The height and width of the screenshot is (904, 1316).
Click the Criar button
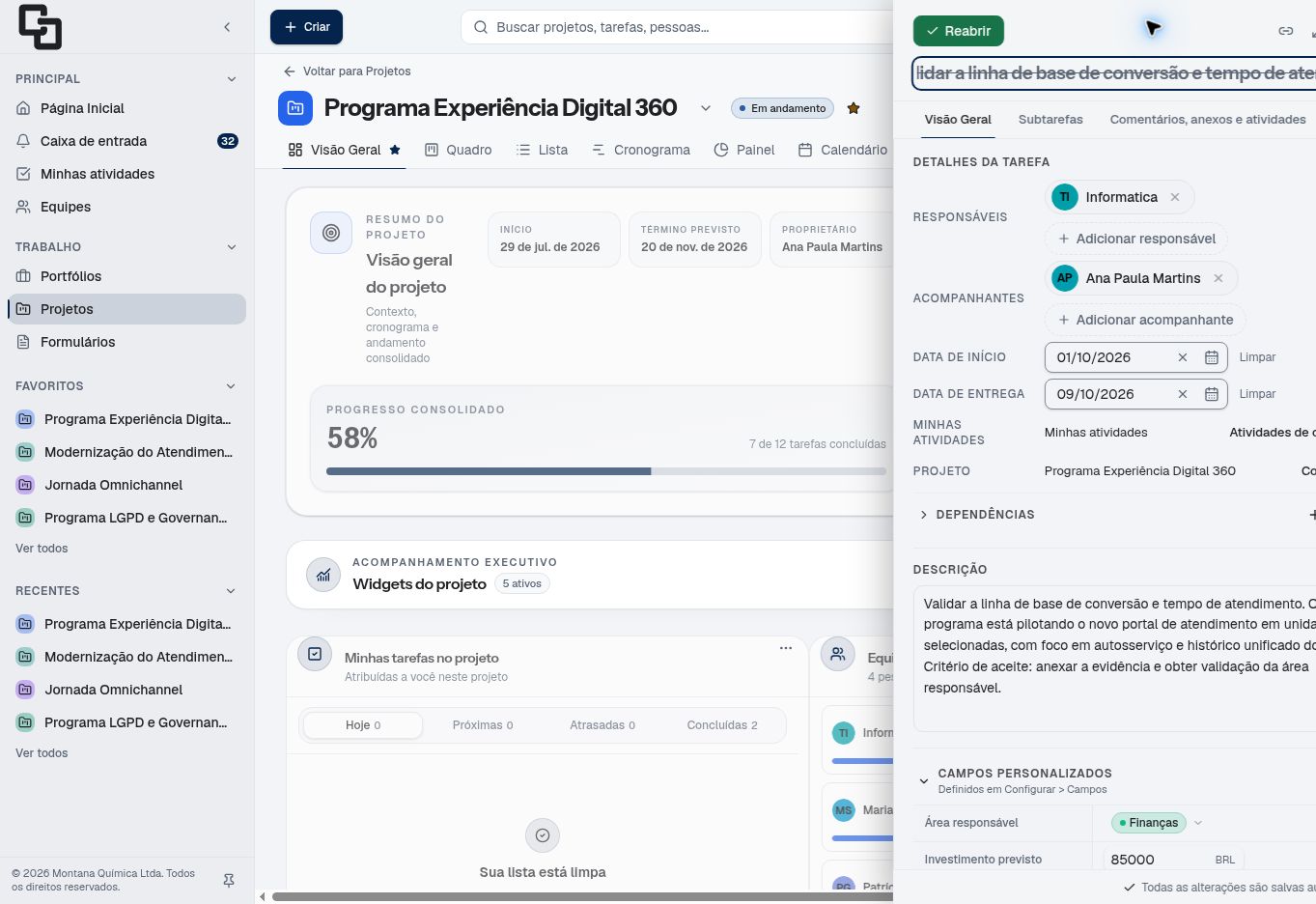click(x=306, y=27)
